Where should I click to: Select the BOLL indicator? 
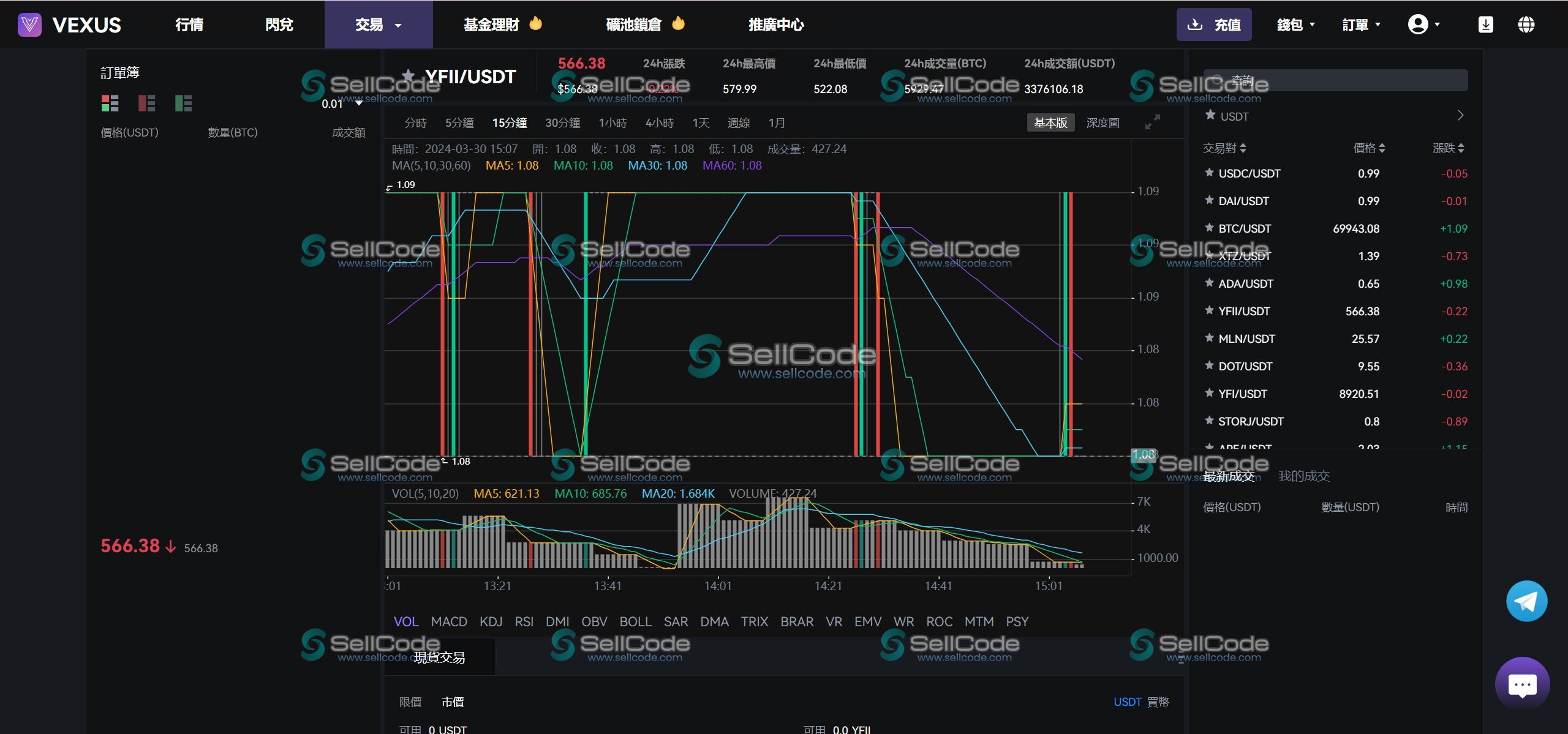[635, 621]
